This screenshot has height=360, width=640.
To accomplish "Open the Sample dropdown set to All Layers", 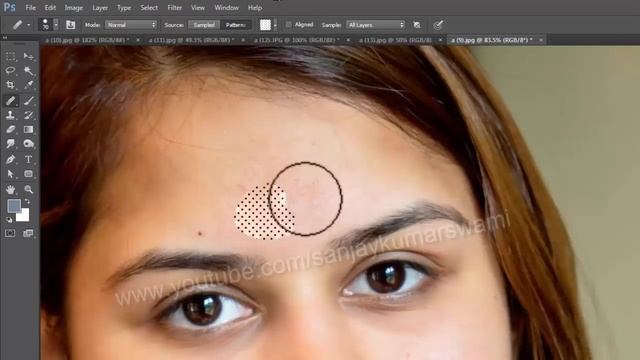I will click(376, 25).
